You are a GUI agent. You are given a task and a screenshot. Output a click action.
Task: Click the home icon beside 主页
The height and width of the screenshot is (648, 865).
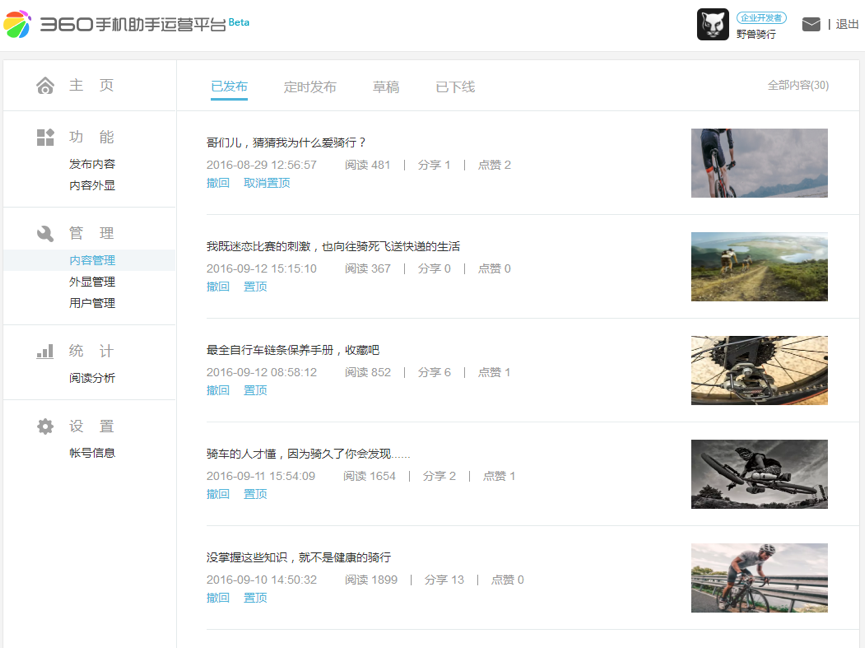[45, 85]
